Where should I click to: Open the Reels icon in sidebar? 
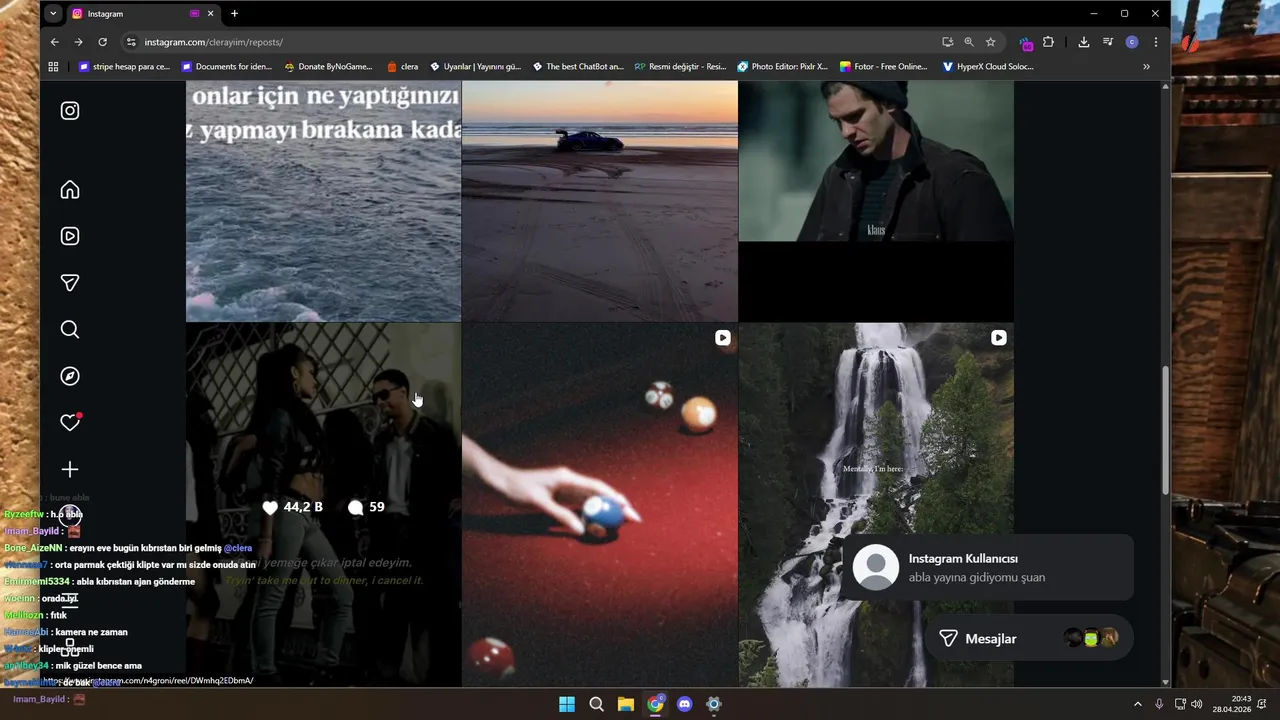[x=70, y=237]
